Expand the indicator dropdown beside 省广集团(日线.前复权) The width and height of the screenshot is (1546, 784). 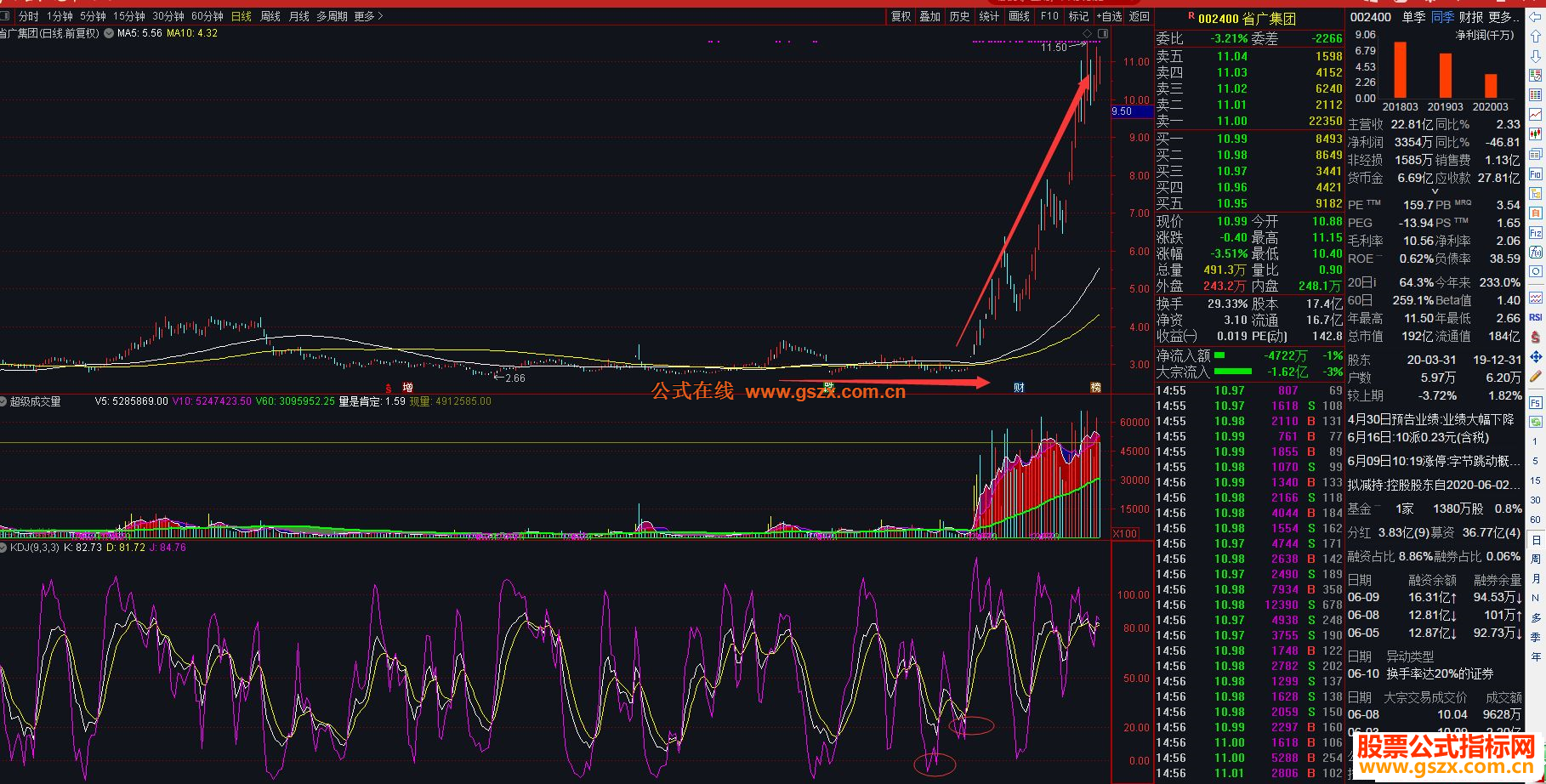(x=108, y=33)
